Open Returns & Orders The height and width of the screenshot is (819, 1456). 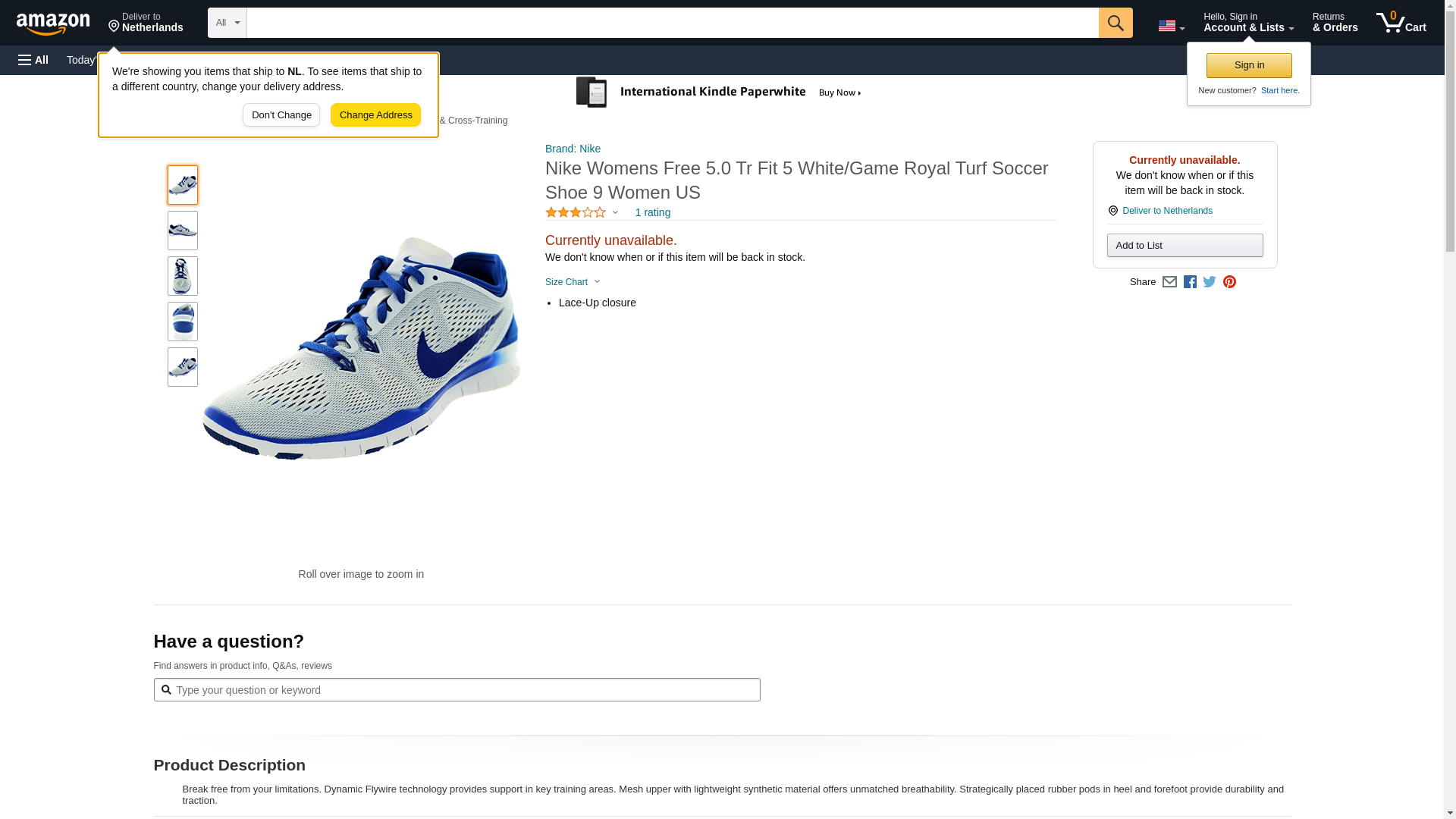tap(1335, 23)
